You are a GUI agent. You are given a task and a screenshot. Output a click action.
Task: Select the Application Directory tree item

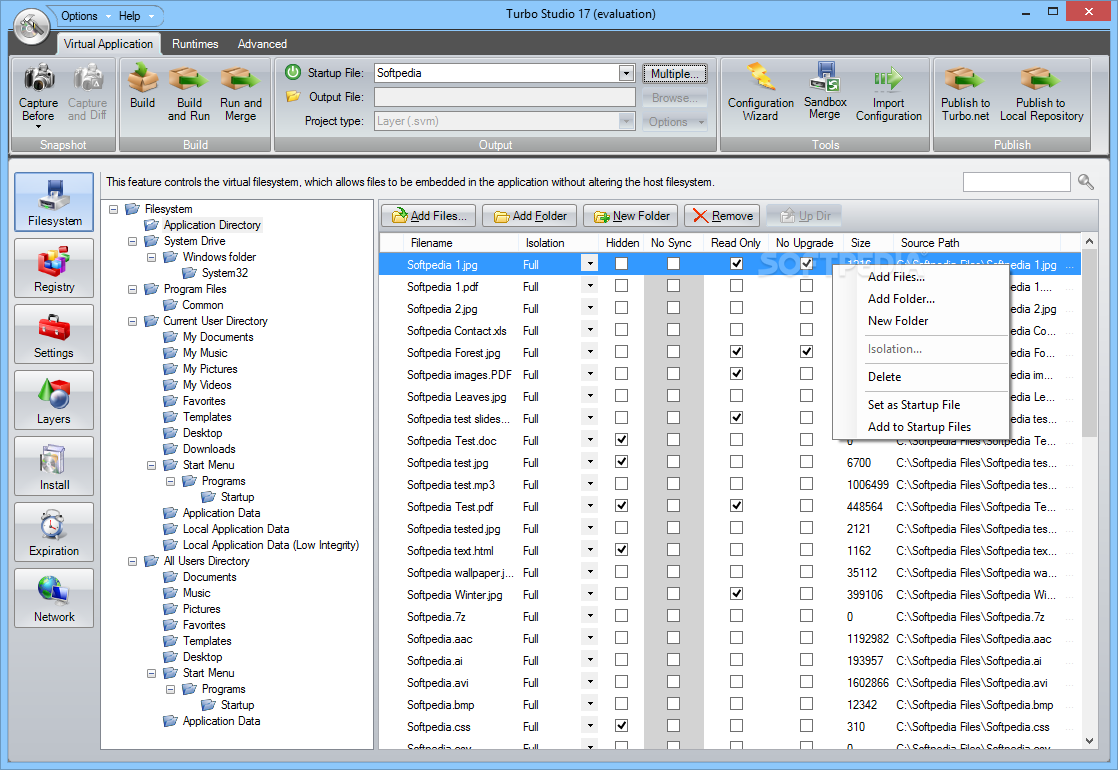(212, 225)
